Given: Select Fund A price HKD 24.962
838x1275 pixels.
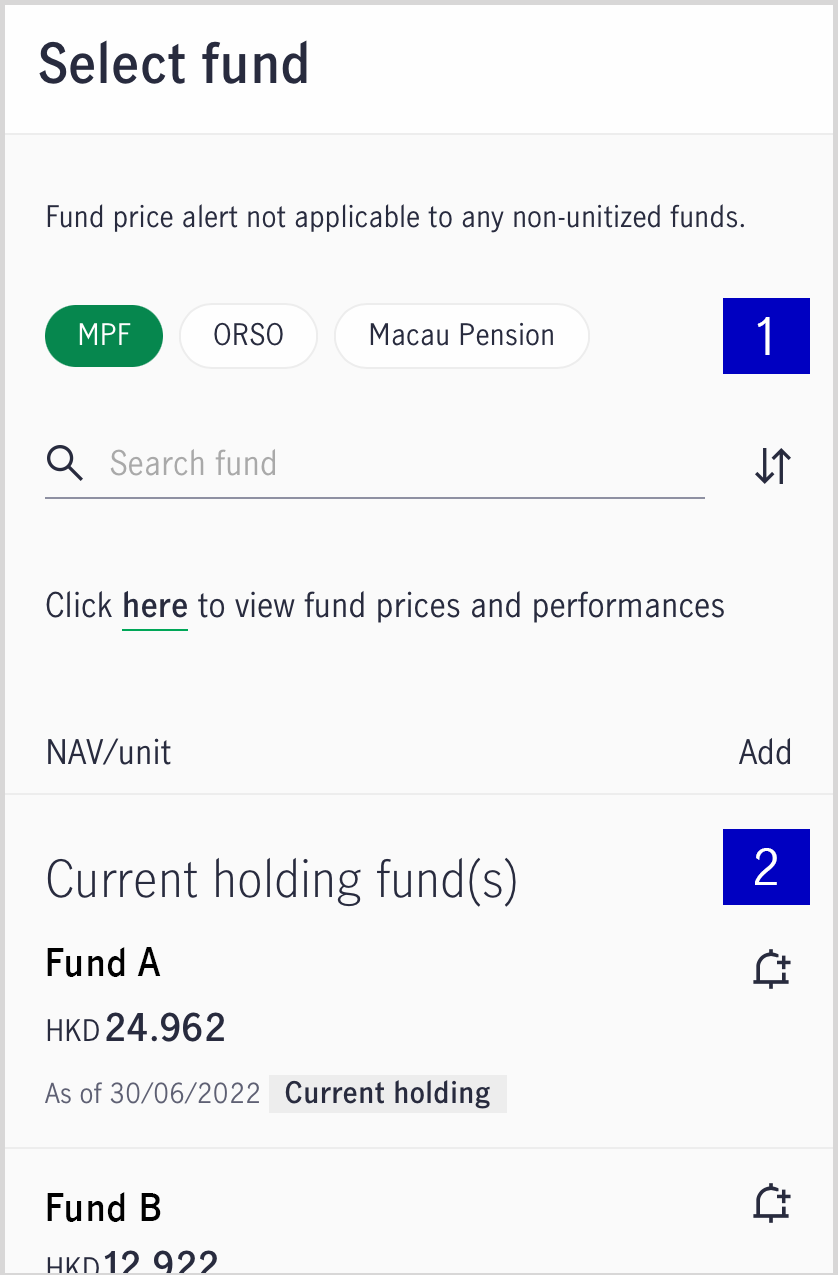Looking at the screenshot, I should pos(136,1028).
